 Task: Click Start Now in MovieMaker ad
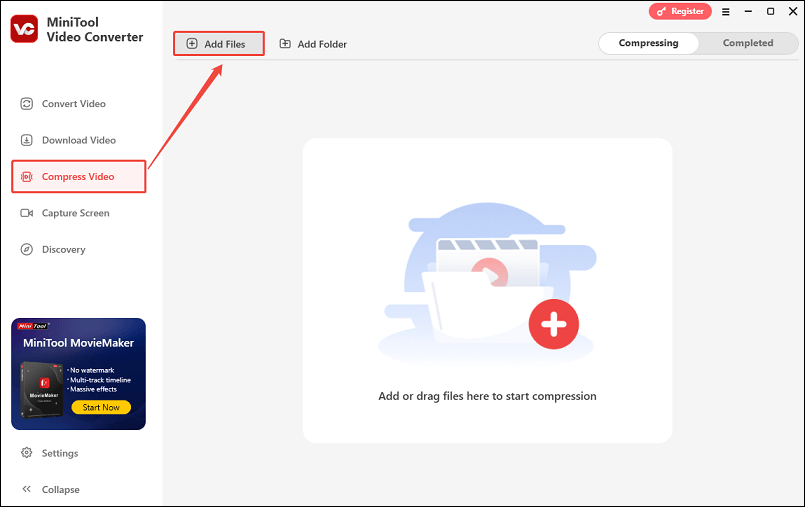(101, 407)
